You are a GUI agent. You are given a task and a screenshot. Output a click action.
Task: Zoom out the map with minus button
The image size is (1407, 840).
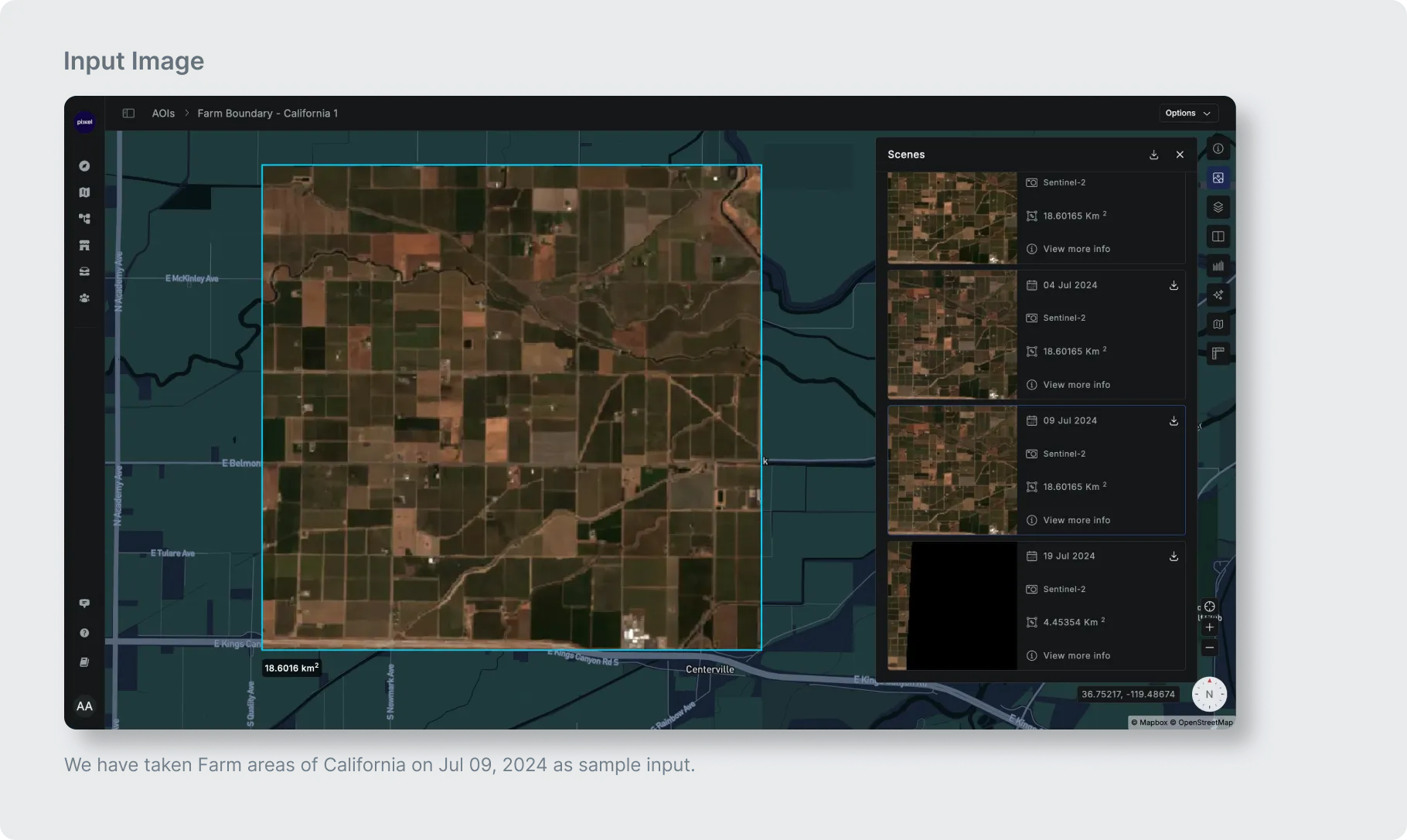click(x=1210, y=648)
